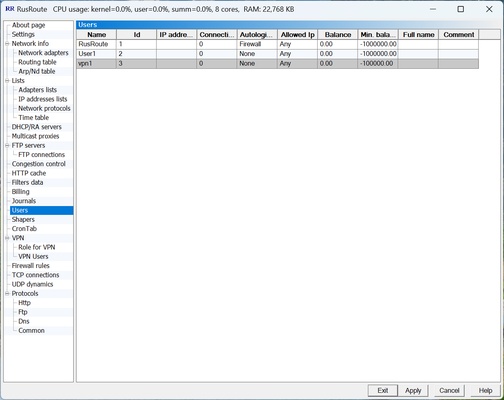This screenshot has height=400, width=504.
Task: Sort users by Id column header
Action: pos(137,35)
